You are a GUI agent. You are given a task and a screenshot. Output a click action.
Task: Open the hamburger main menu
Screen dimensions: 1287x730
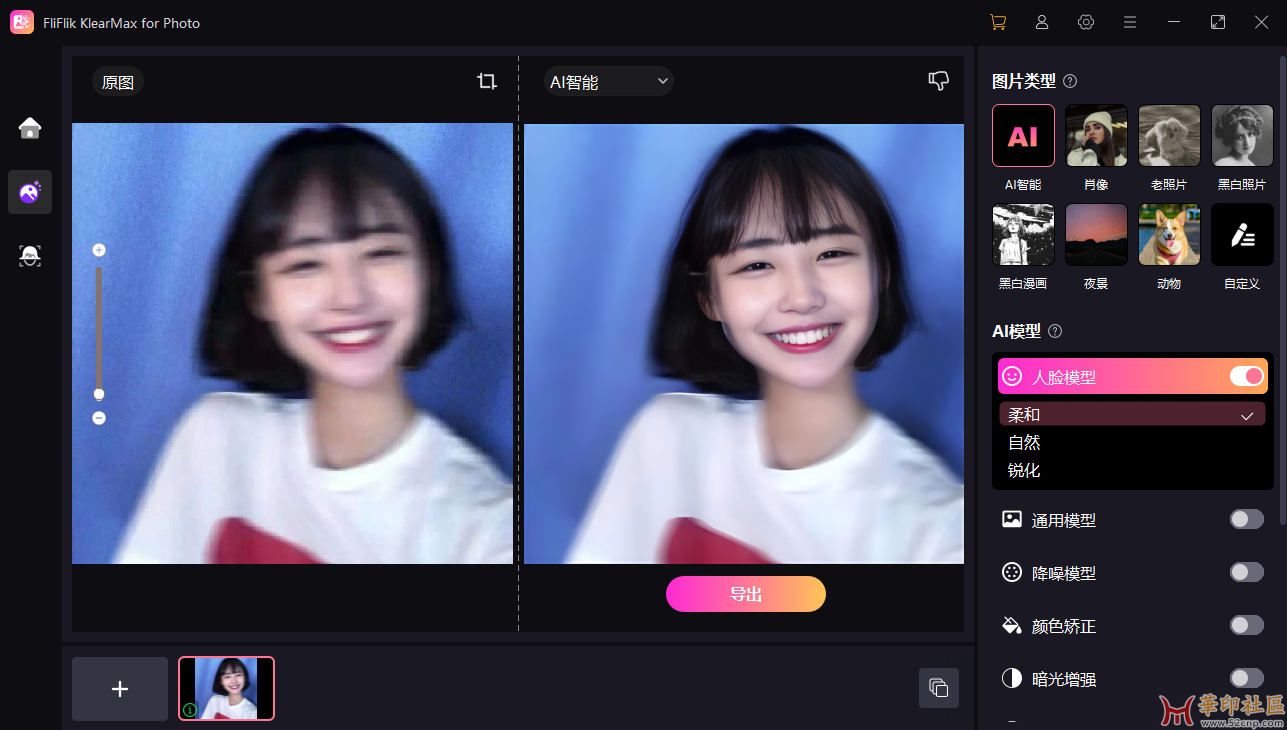1130,22
